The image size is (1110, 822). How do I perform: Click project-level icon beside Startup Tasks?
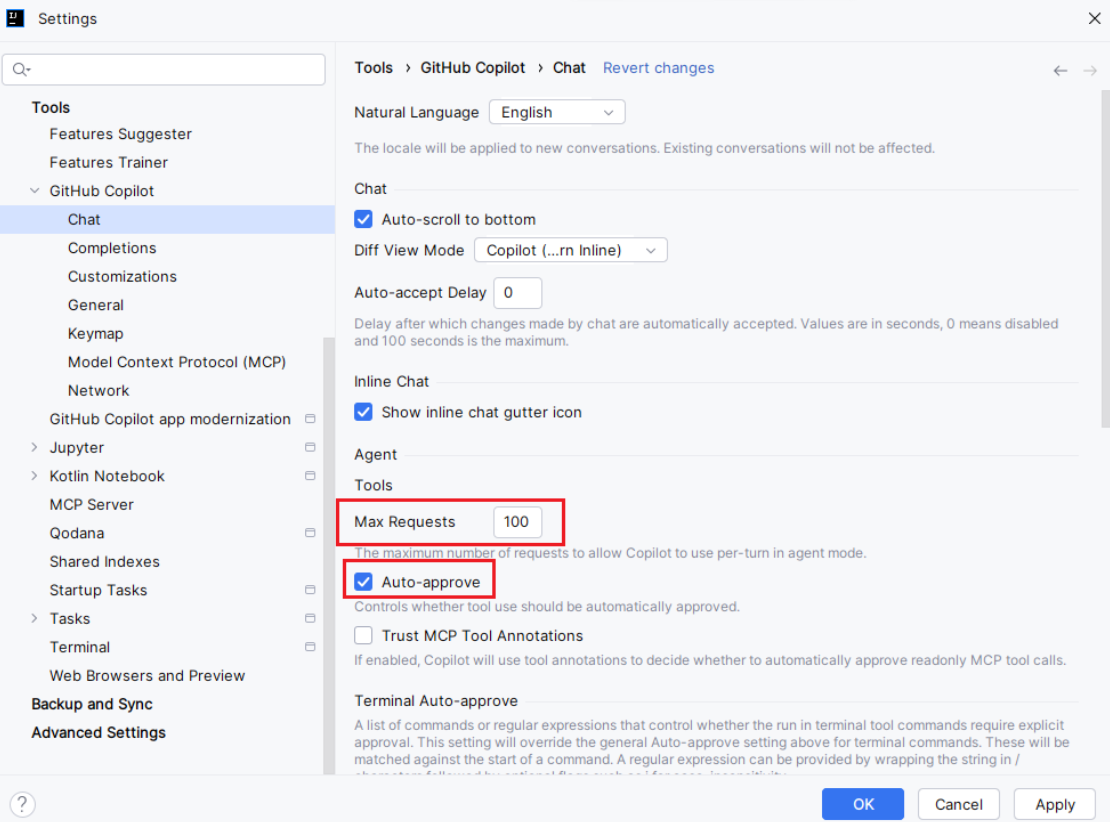(x=310, y=590)
